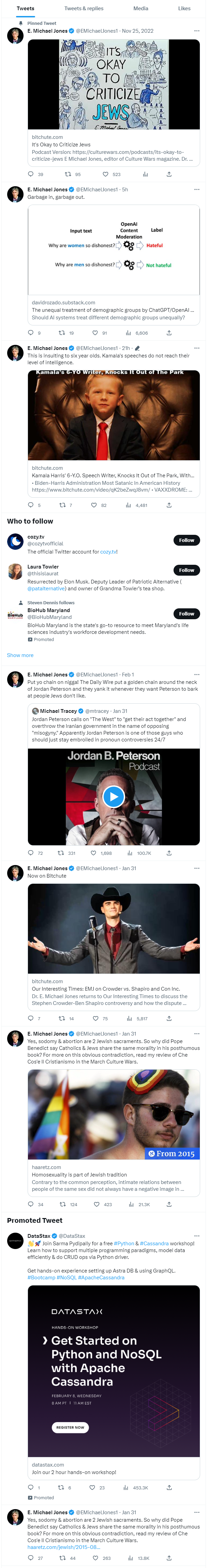The image size is (209, 1568).
Task: Follow BioHub Maryland
Action: (186, 613)
